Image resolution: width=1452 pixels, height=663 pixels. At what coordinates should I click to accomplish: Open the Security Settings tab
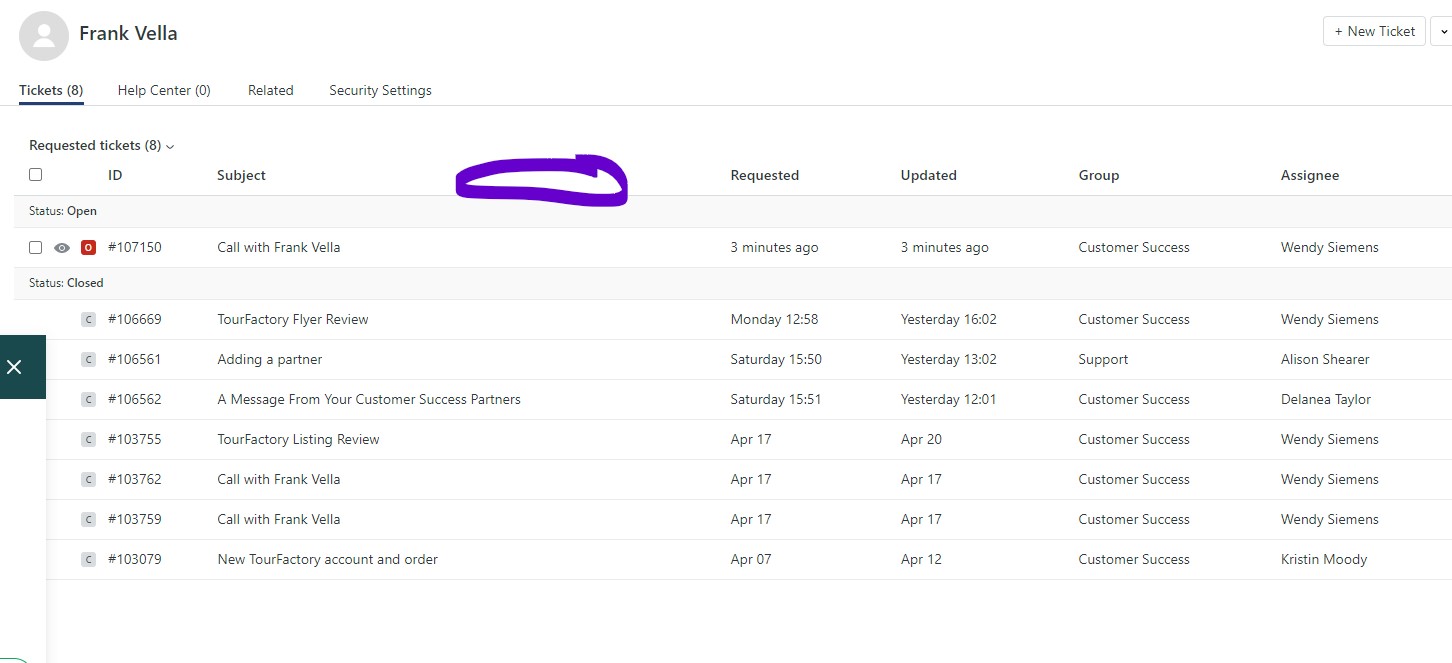pos(380,91)
